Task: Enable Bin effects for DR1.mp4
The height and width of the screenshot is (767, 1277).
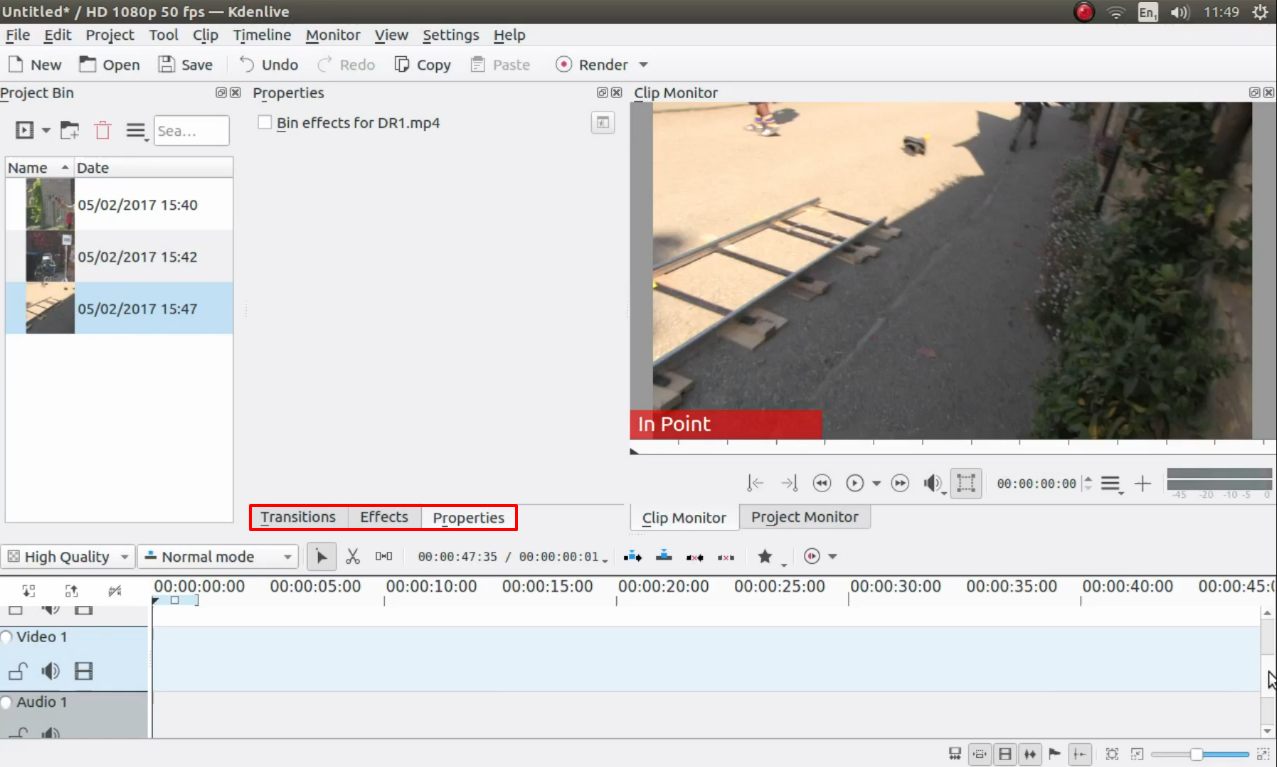Action: pos(264,122)
